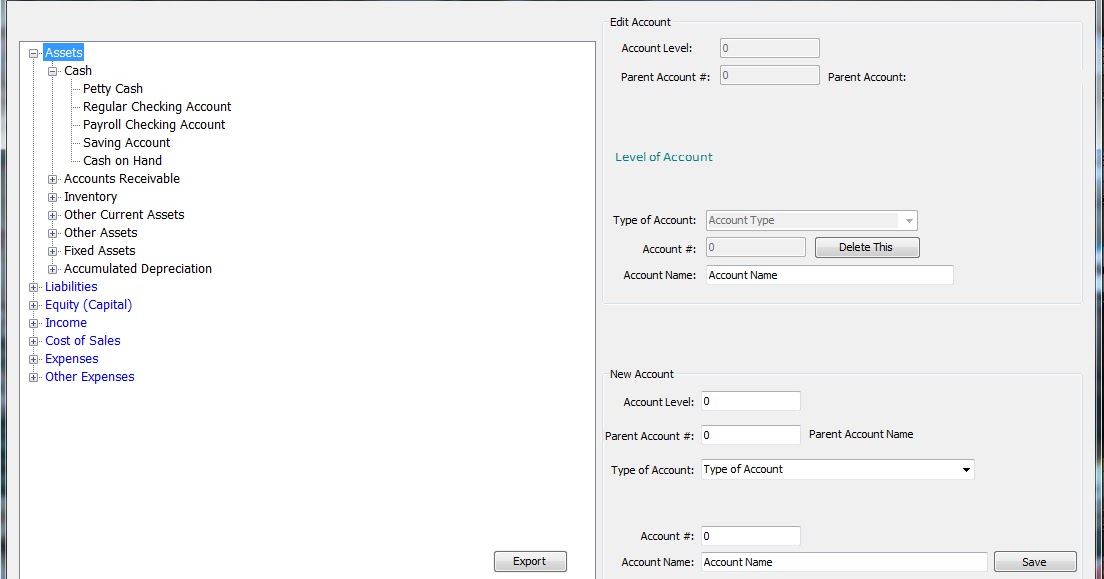Screen dimensions: 1104x579
Task: Click the Parent Account Name label
Action: tap(861, 435)
